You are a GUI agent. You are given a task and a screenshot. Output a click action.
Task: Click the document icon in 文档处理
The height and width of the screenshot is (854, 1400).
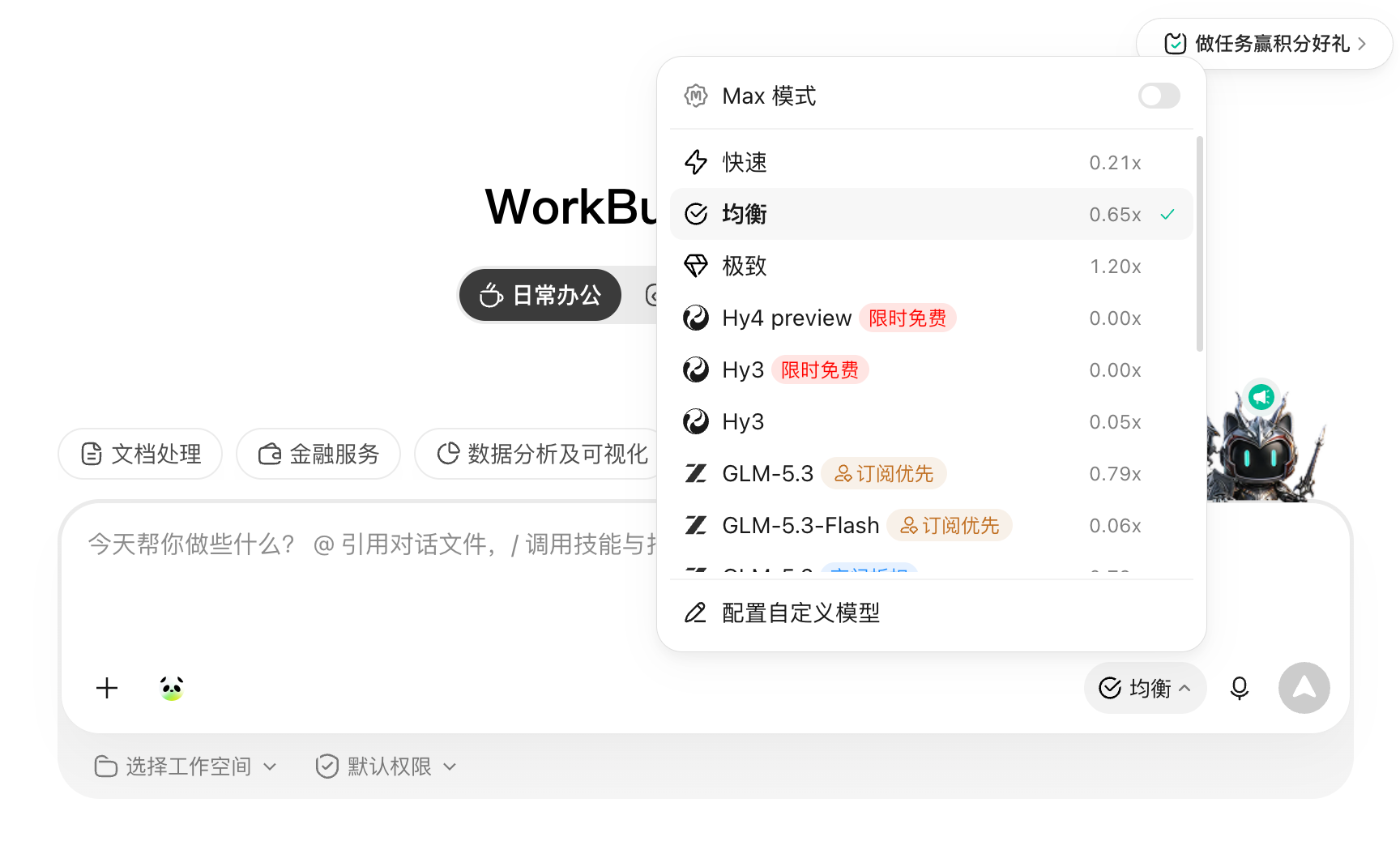(92, 454)
